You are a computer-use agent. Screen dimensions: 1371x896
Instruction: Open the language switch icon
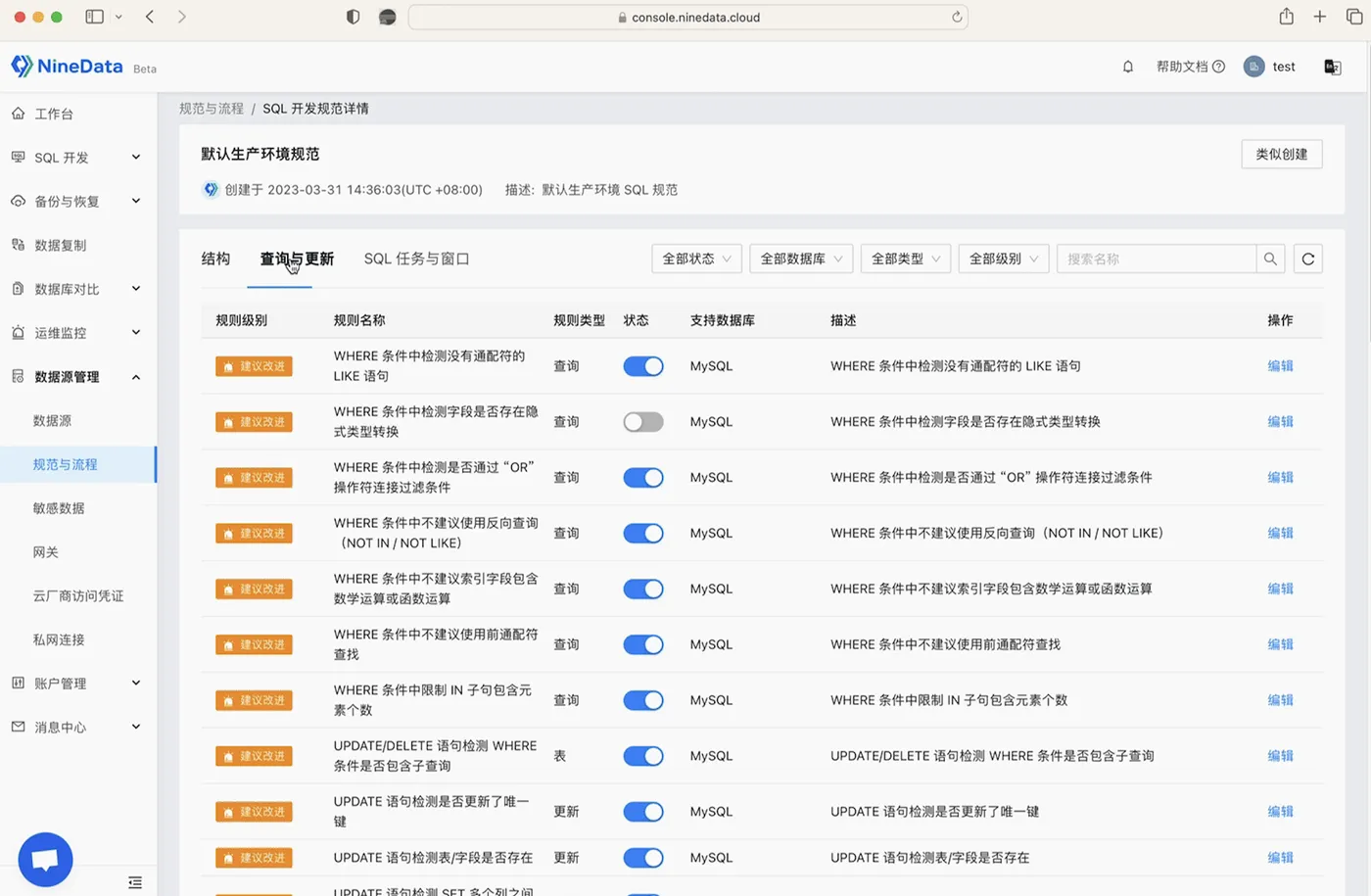1333,67
